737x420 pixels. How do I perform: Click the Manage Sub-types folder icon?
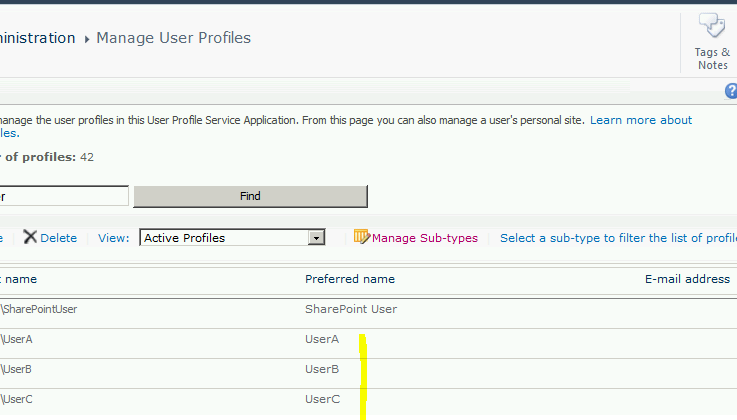(x=361, y=237)
